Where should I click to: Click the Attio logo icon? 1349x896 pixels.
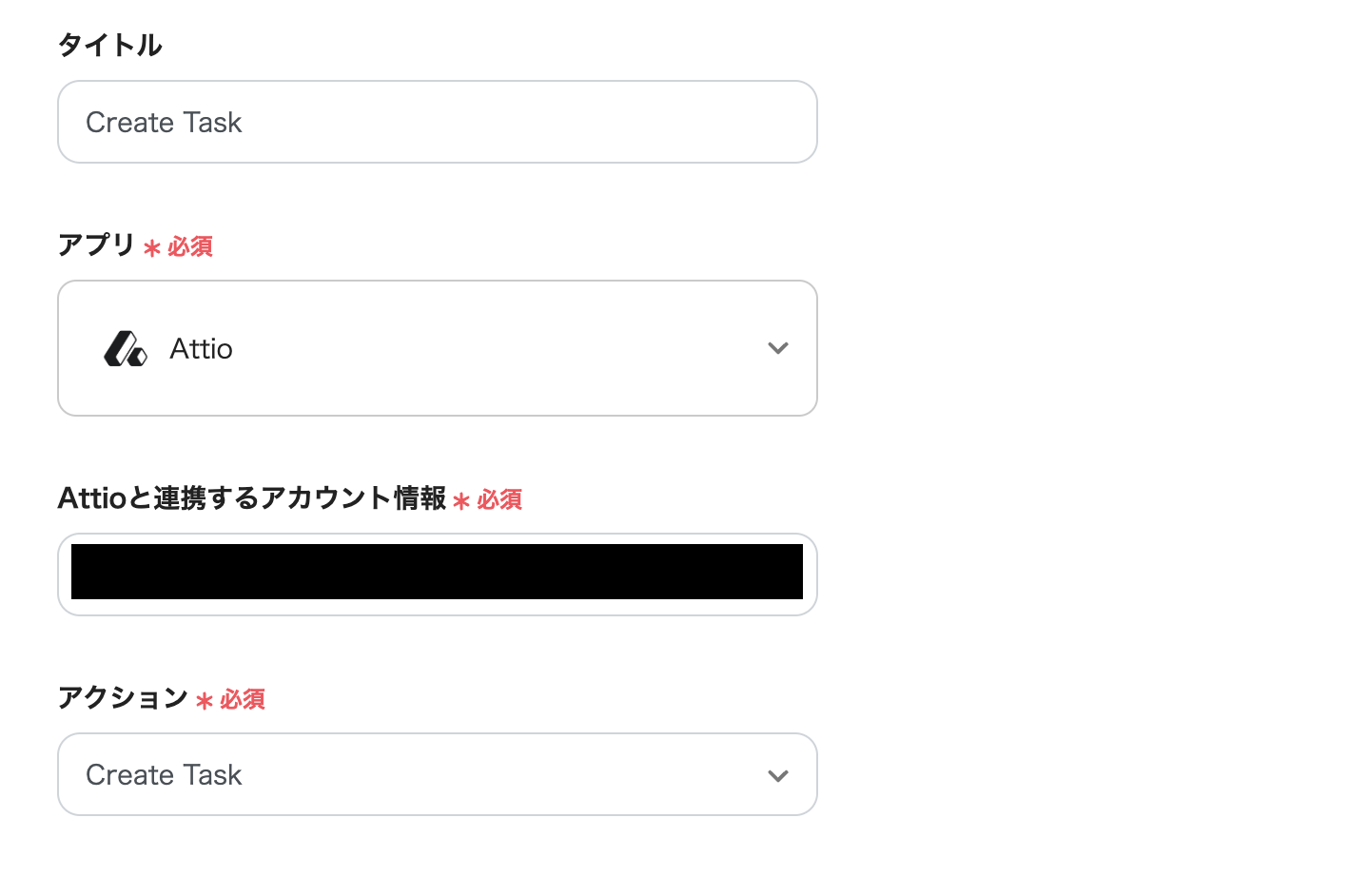point(125,349)
